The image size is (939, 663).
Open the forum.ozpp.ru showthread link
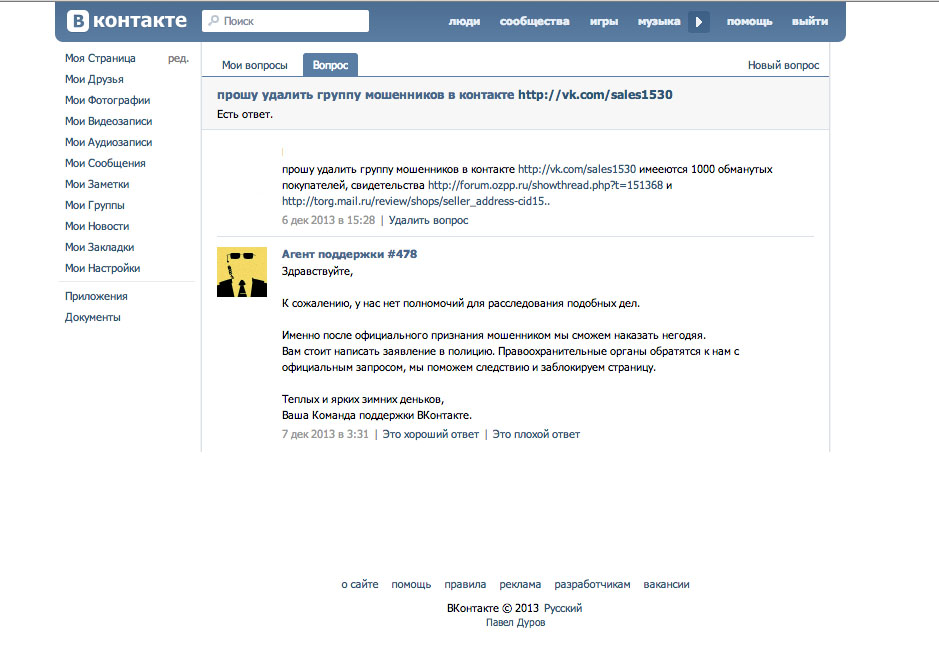coord(546,185)
